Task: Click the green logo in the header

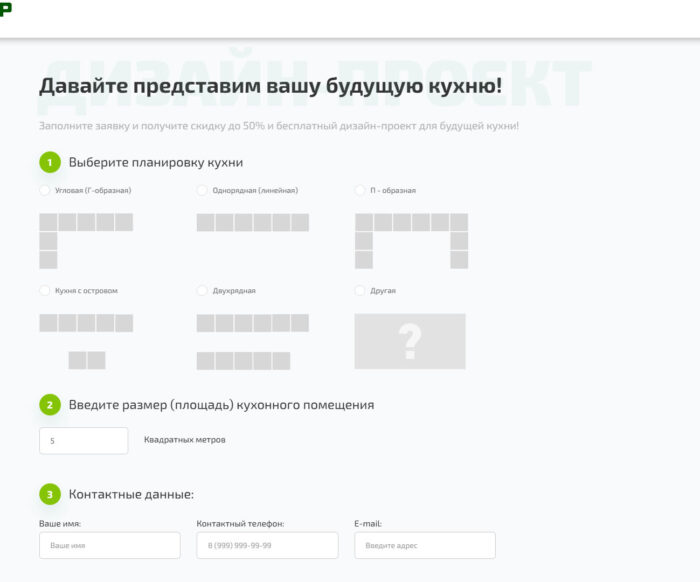Action: [6, 9]
